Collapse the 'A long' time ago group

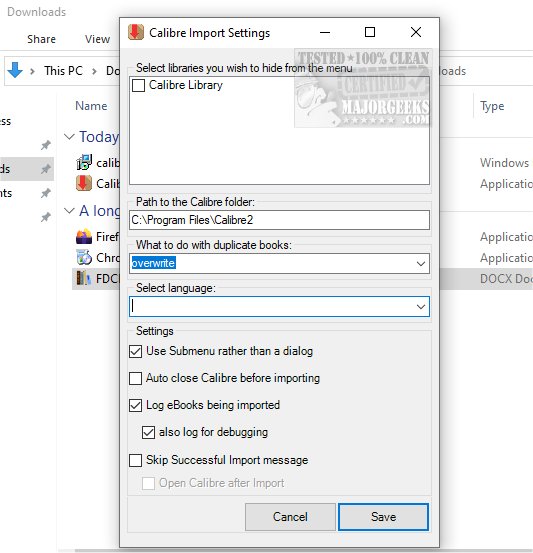pyautogui.click(x=69, y=211)
